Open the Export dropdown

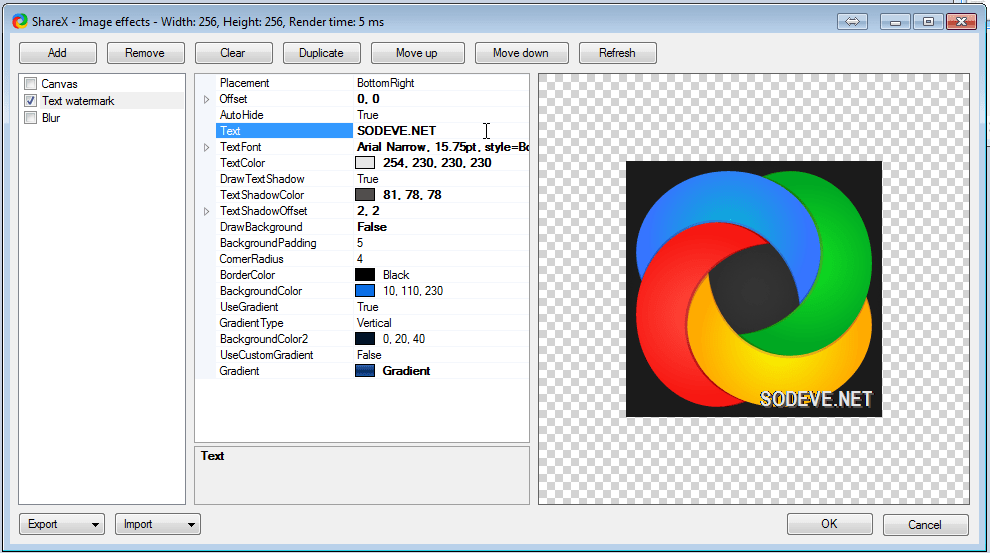[62, 524]
